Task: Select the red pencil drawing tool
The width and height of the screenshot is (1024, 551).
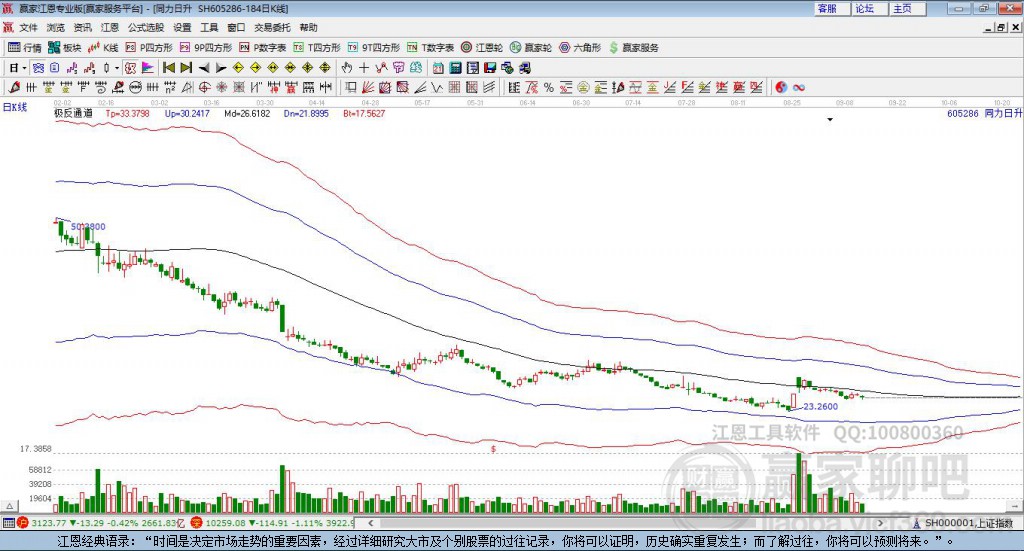Action: [x=14, y=87]
